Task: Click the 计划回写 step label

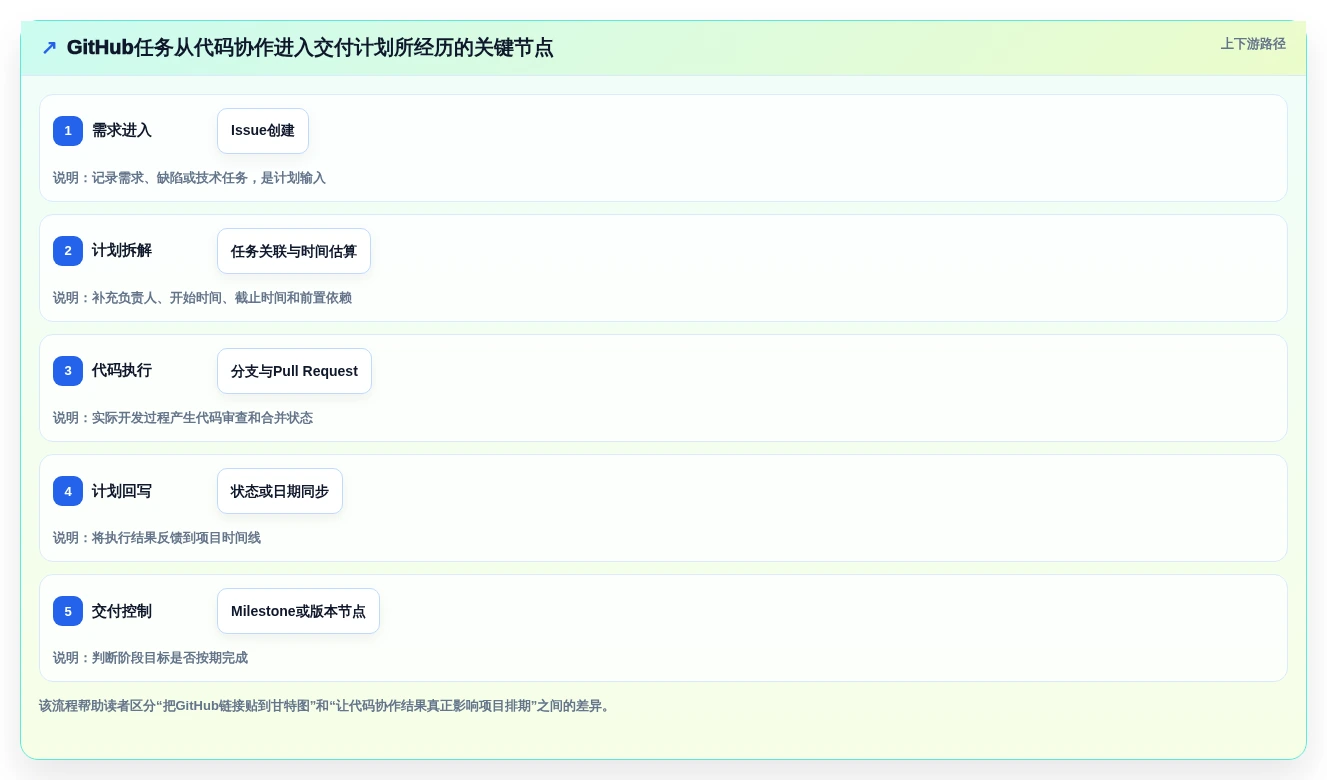Action: [122, 491]
